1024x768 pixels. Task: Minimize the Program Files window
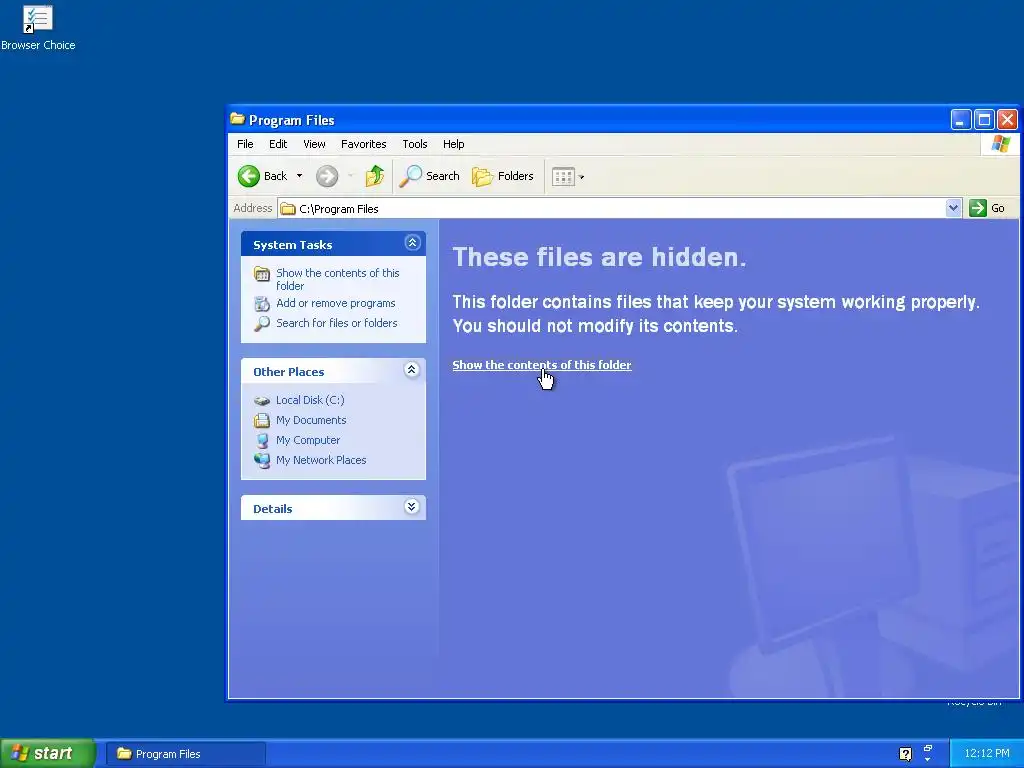coord(961,120)
